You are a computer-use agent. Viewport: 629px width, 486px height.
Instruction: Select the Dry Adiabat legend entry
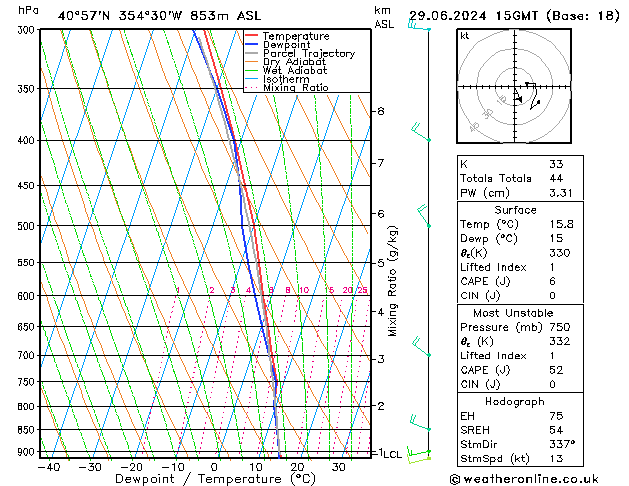pyautogui.click(x=293, y=62)
